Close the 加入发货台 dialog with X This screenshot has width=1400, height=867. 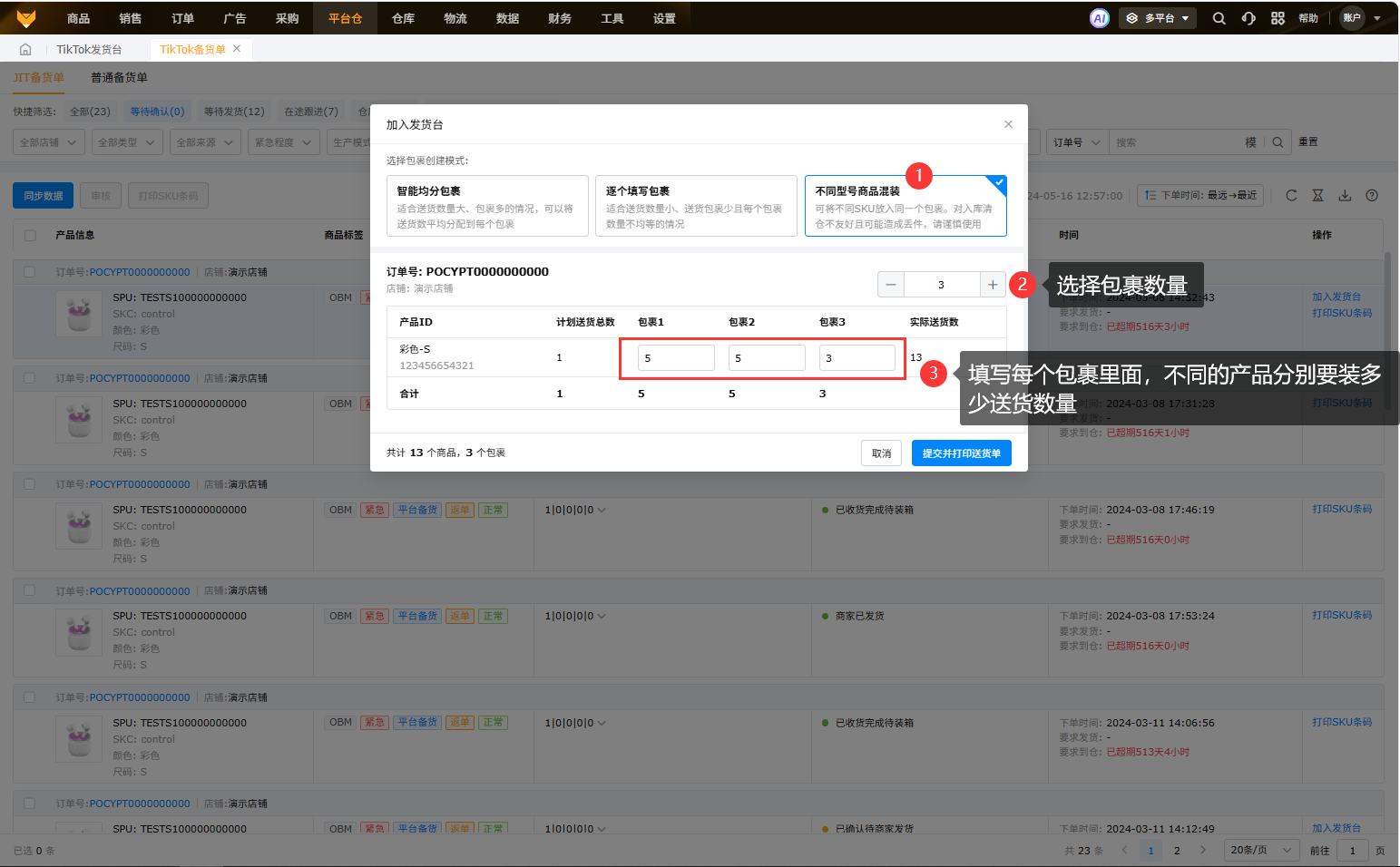click(1008, 124)
